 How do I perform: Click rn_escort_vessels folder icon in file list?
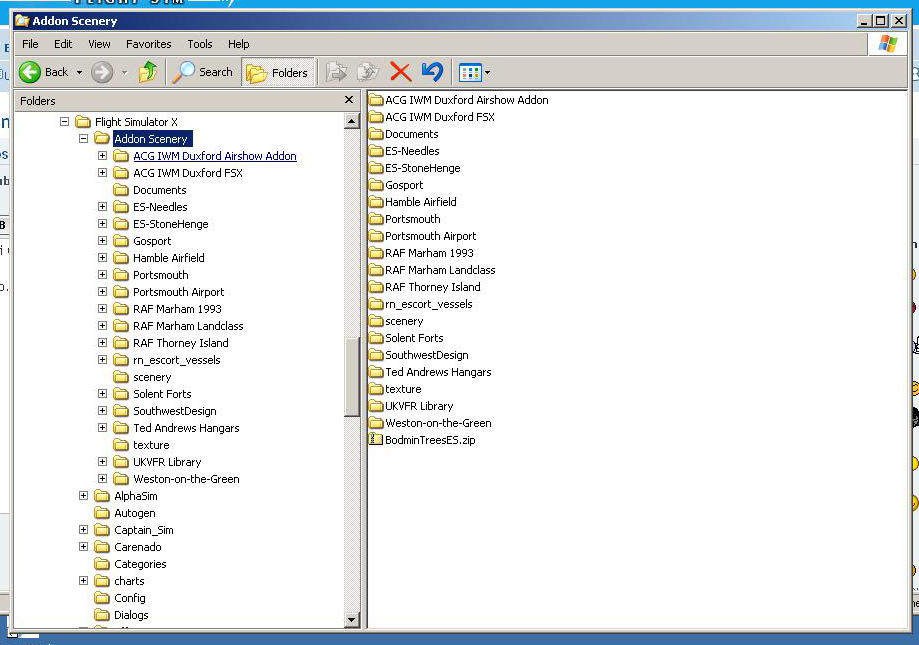click(x=375, y=304)
